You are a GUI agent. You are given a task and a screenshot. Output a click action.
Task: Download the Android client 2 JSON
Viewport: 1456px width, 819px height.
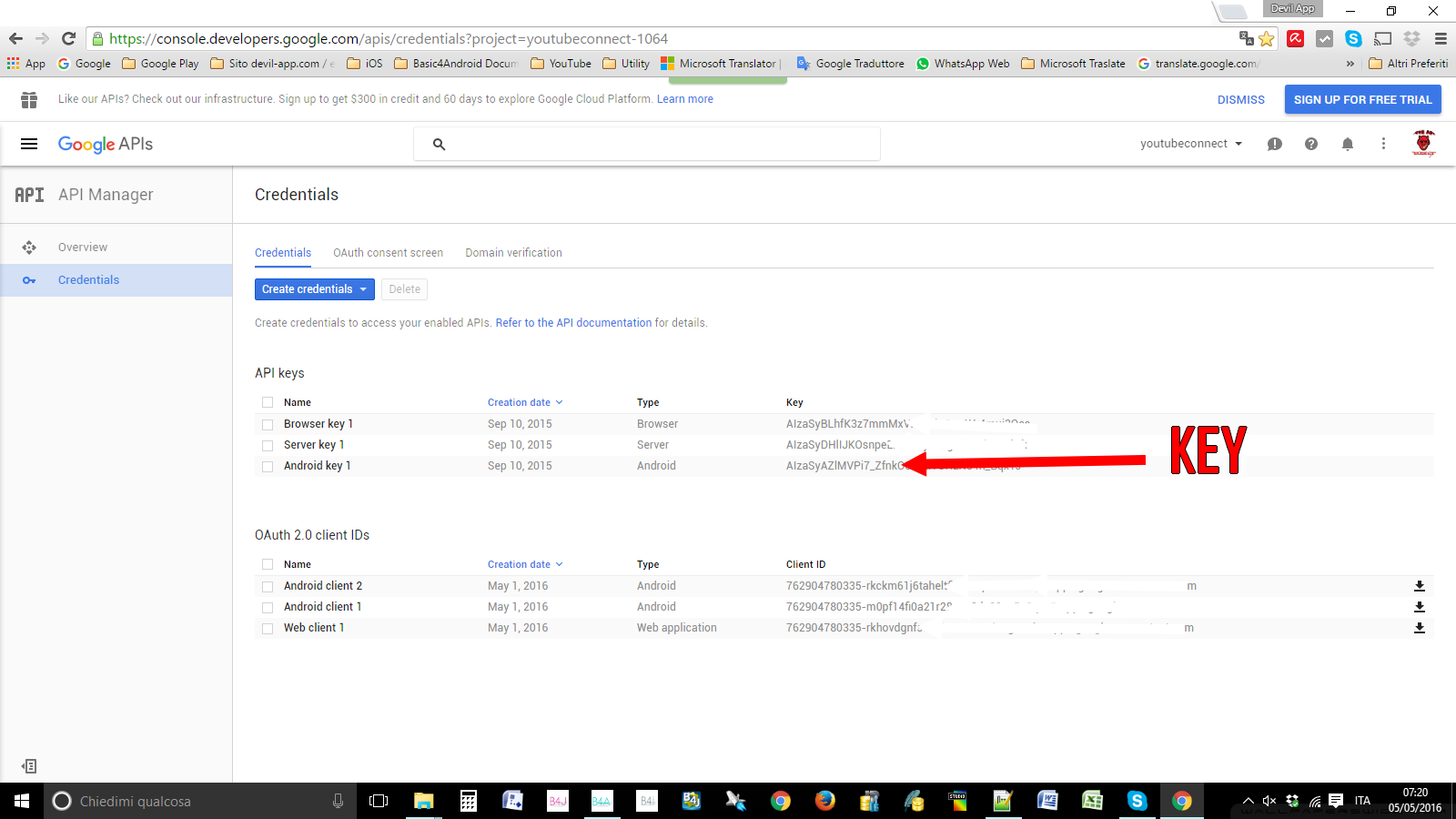pyautogui.click(x=1420, y=586)
